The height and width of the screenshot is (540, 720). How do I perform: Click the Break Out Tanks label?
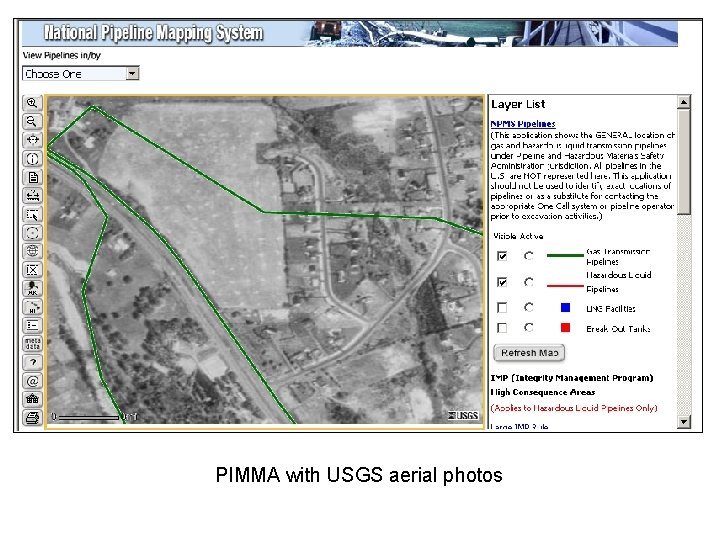click(x=618, y=329)
